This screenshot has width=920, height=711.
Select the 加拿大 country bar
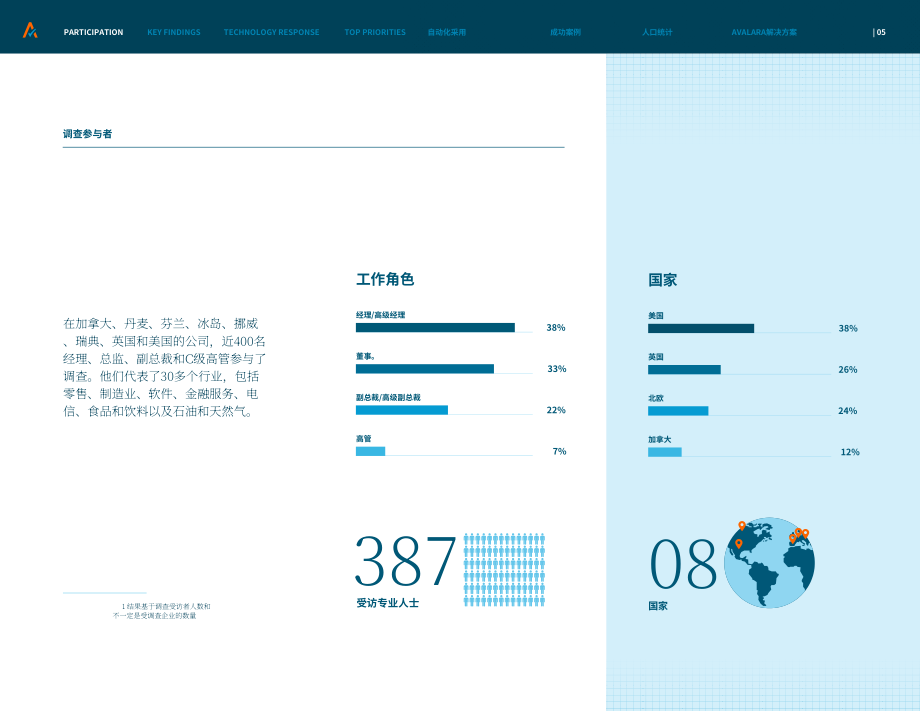(x=665, y=452)
